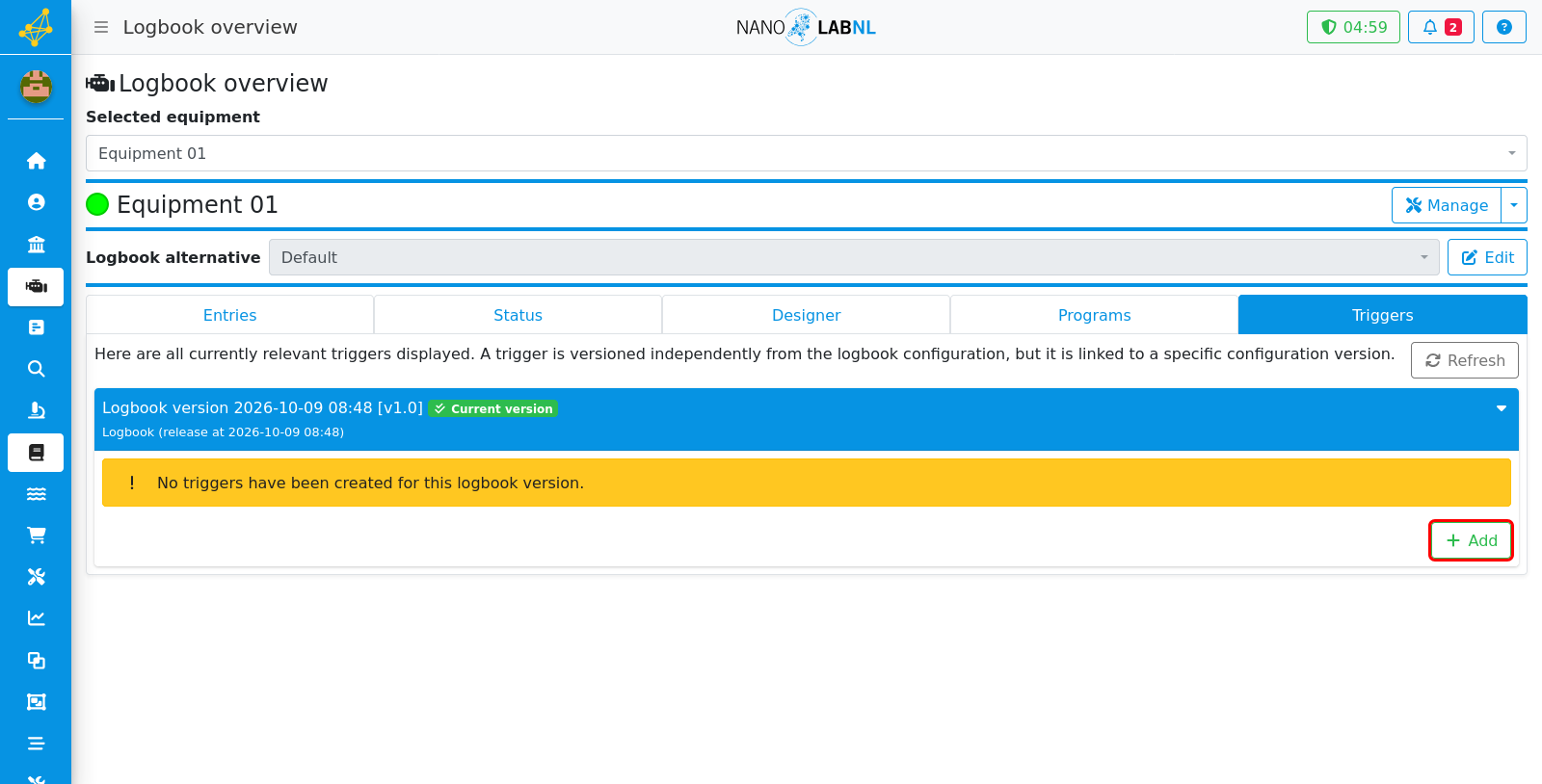Open the search magnifier sidebar icon
The width and height of the screenshot is (1542, 784).
pos(36,369)
